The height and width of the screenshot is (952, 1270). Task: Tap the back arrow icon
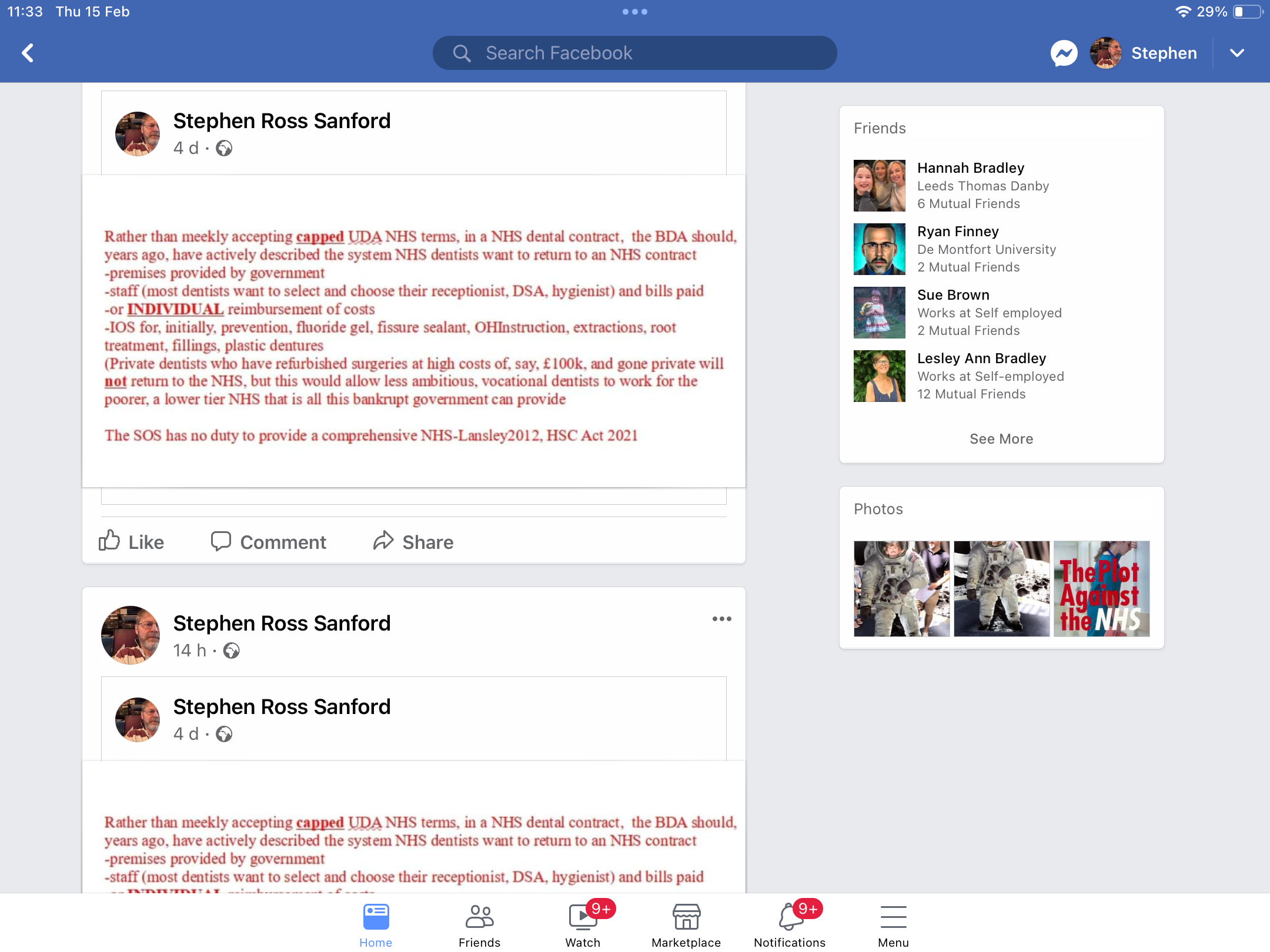28,53
